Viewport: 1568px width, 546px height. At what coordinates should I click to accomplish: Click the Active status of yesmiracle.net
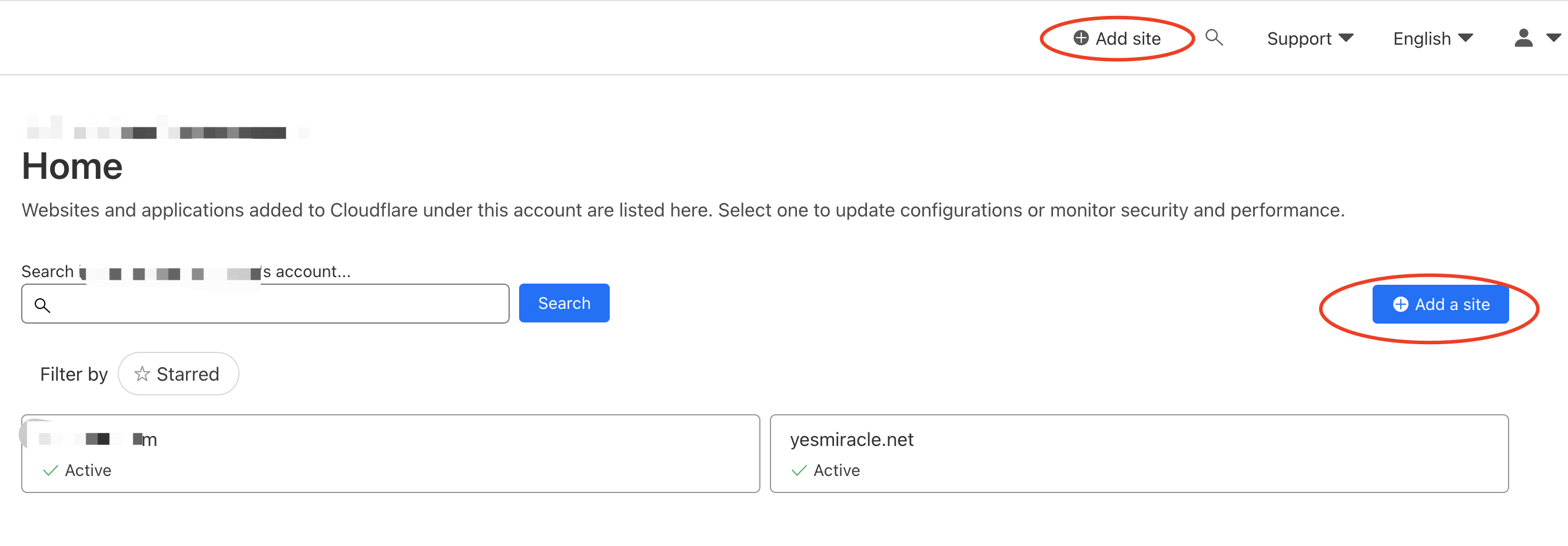[836, 471]
